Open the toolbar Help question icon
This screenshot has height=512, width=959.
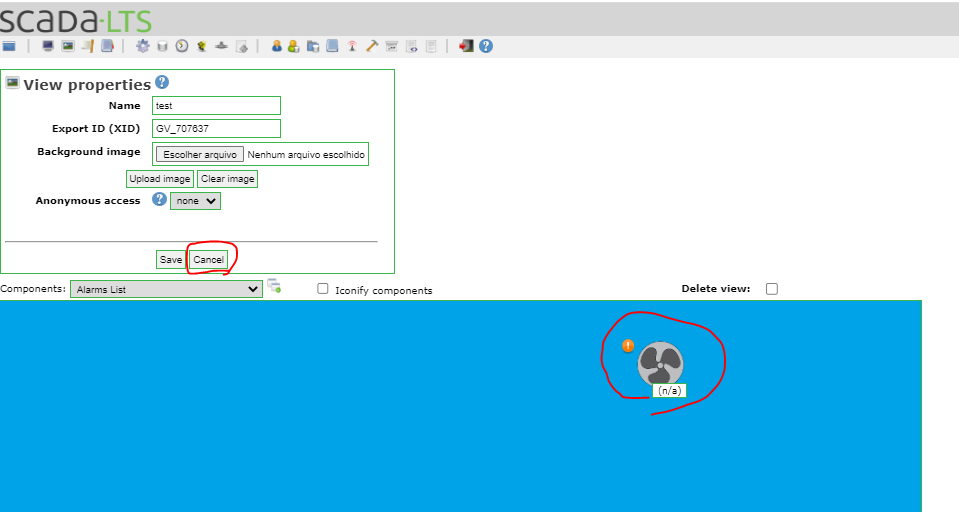pyautogui.click(x=486, y=46)
